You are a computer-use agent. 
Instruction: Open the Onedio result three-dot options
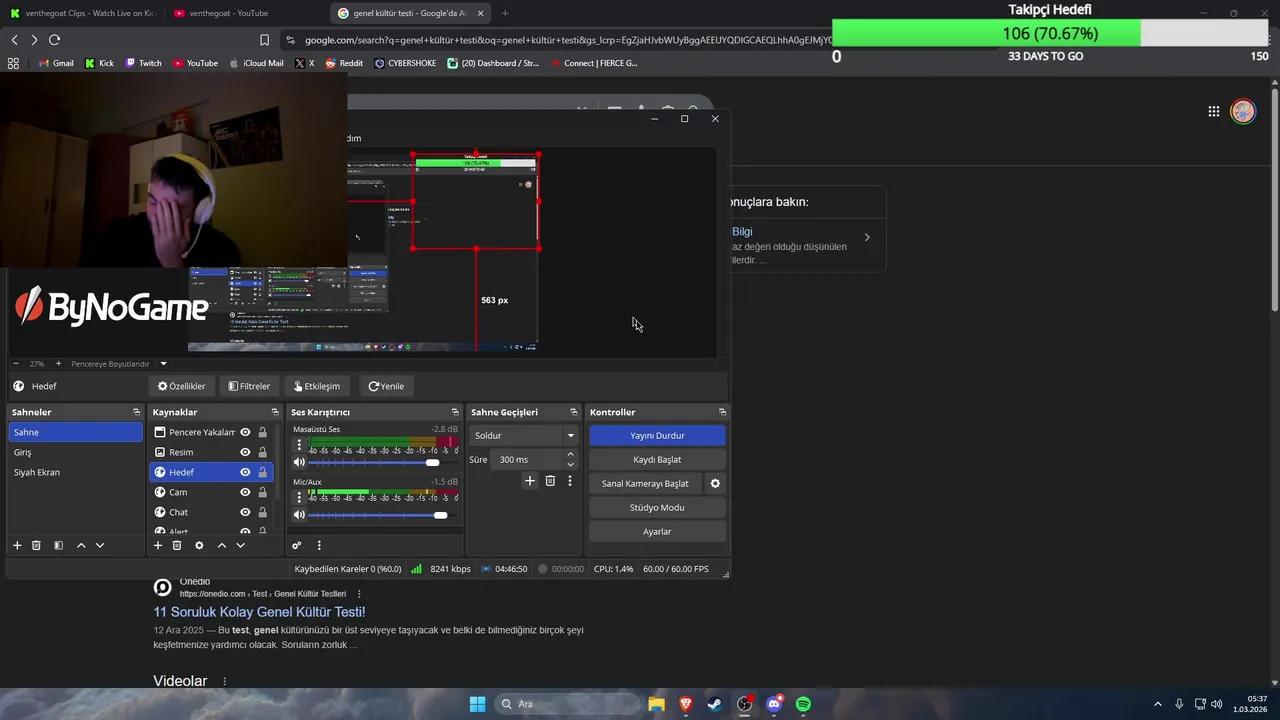click(359, 594)
